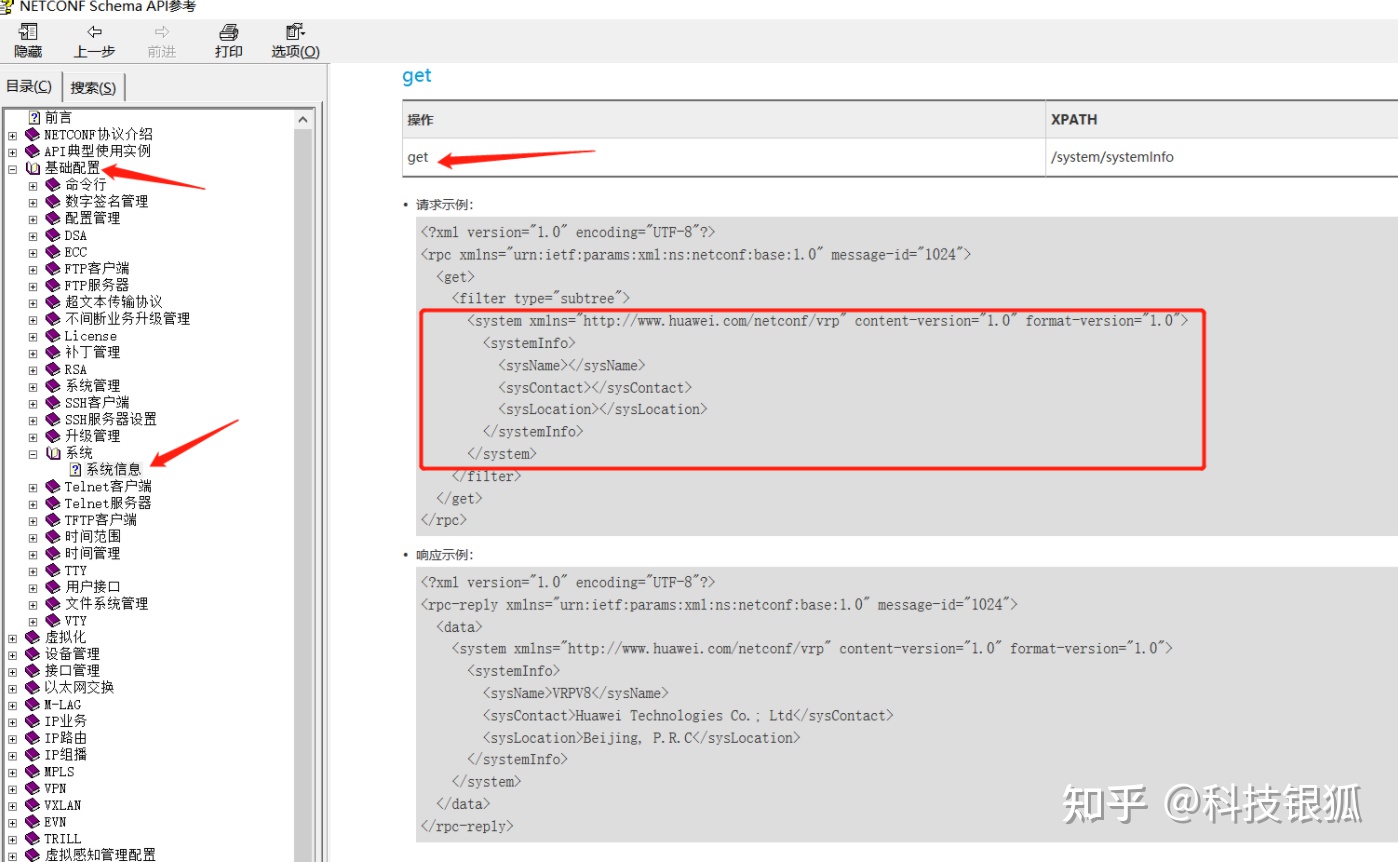Click the License book icon
The image size is (1398, 862).
point(53,336)
